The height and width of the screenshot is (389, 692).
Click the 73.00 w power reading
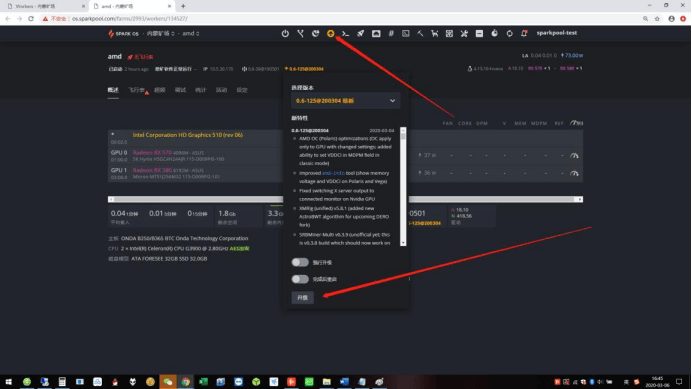(572, 56)
